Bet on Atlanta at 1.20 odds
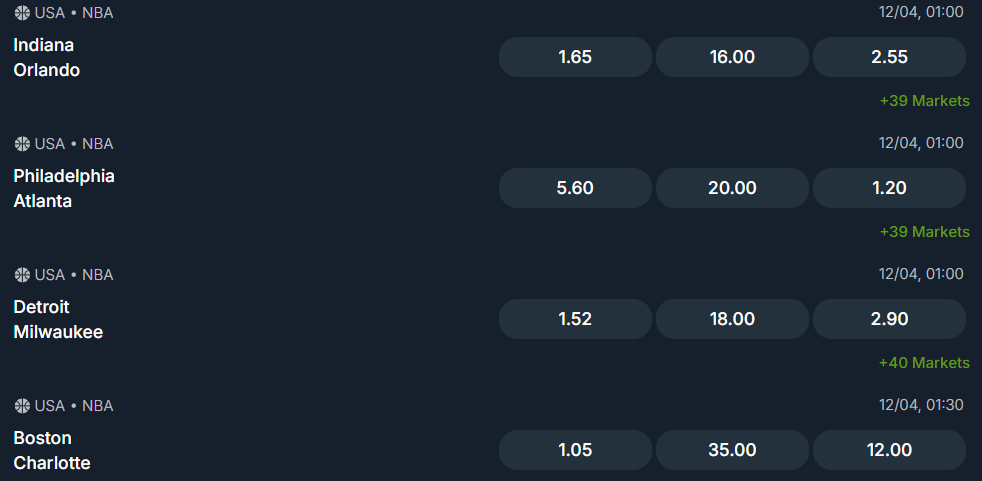Viewport: 982px width, 481px height. point(889,188)
